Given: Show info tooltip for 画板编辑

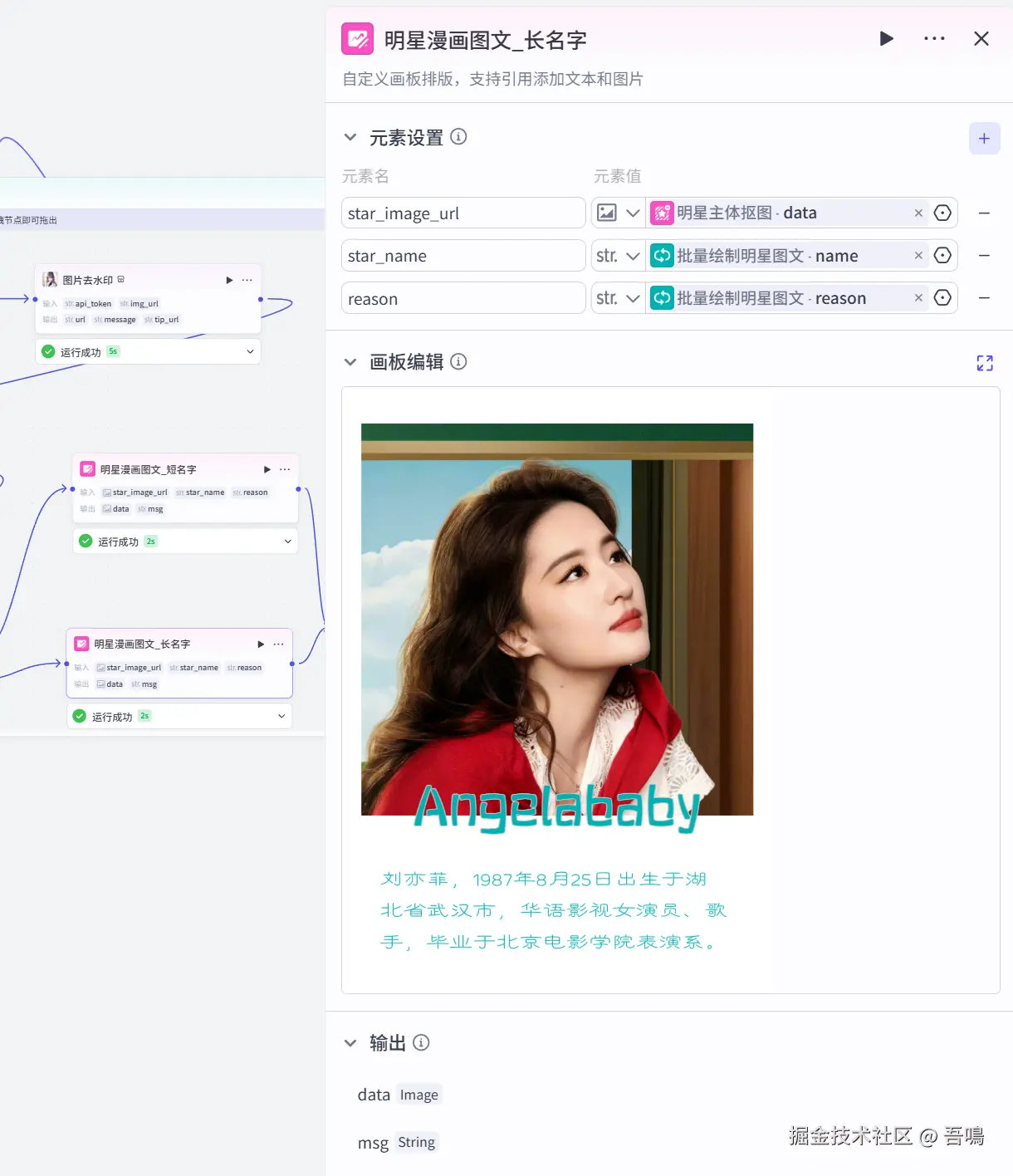Looking at the screenshot, I should click(x=458, y=361).
